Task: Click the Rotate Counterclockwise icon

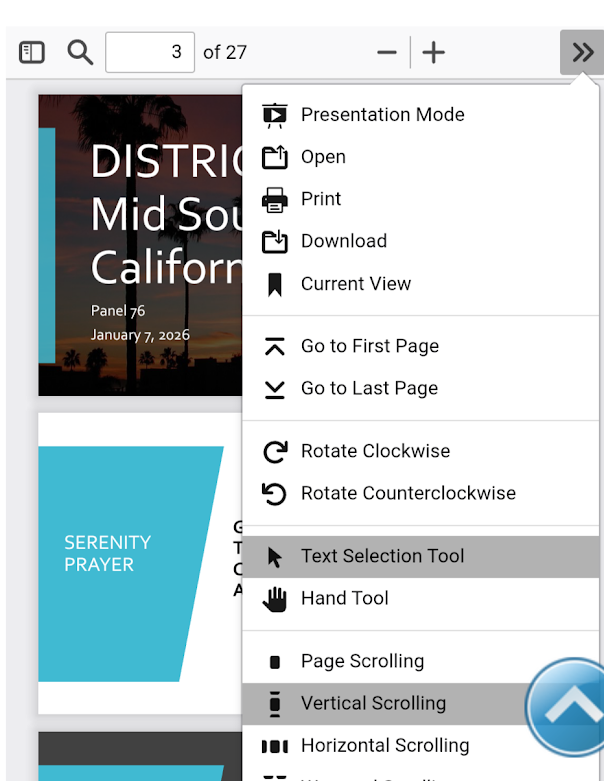Action: pyautogui.click(x=274, y=493)
